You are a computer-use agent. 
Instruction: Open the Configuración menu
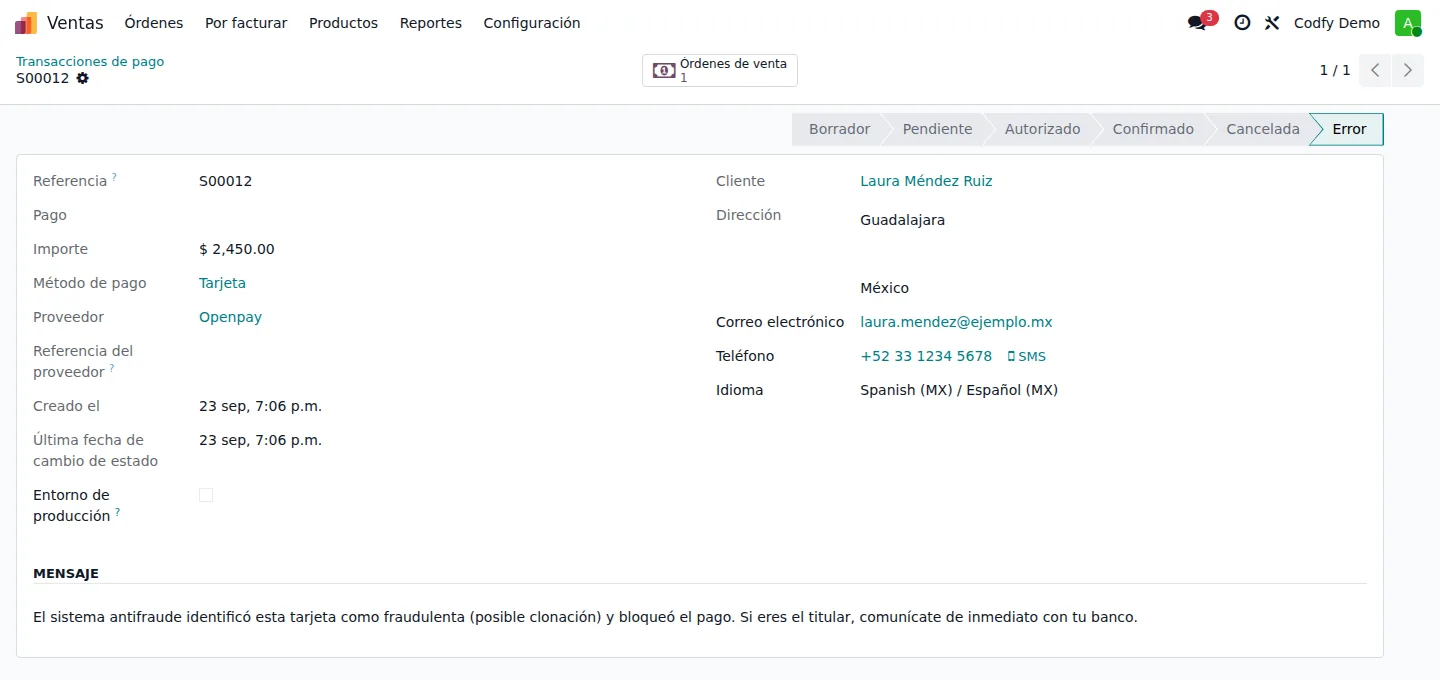click(532, 23)
